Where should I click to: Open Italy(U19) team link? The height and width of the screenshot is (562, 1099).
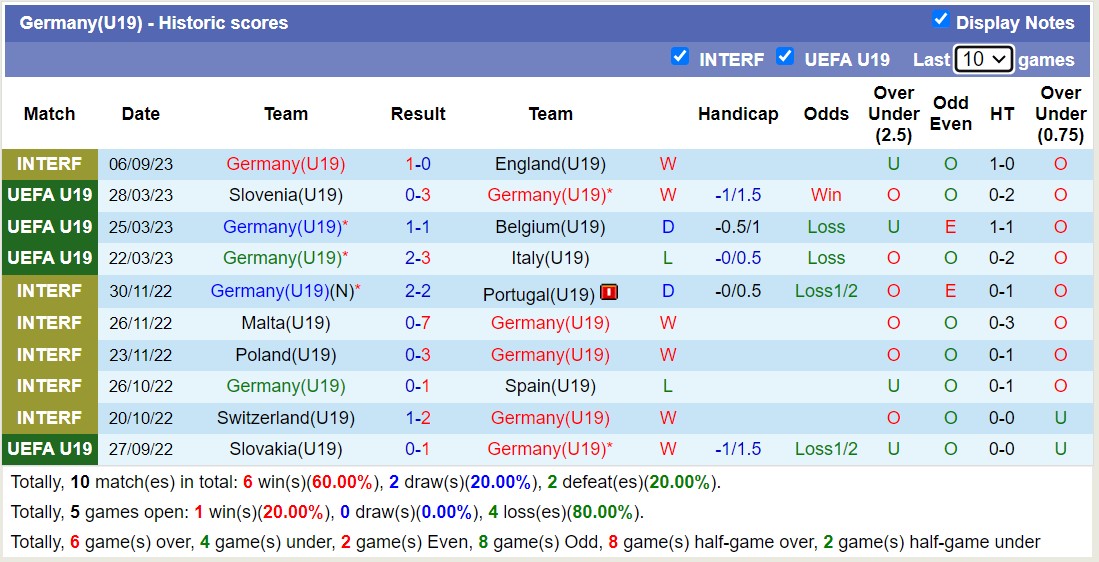coord(550,258)
